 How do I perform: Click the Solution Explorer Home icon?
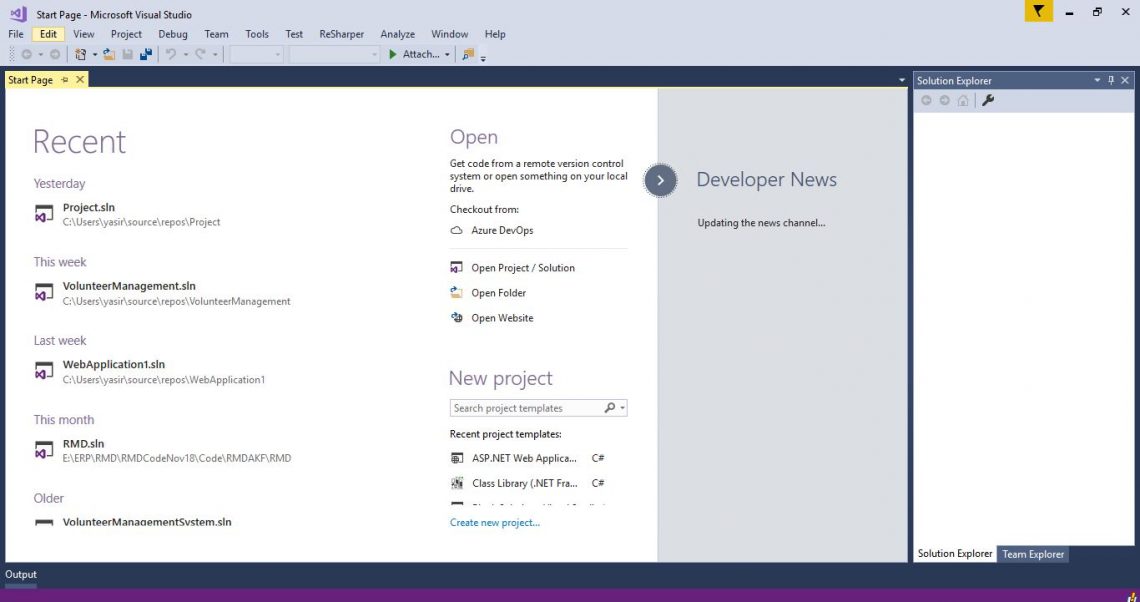(963, 100)
